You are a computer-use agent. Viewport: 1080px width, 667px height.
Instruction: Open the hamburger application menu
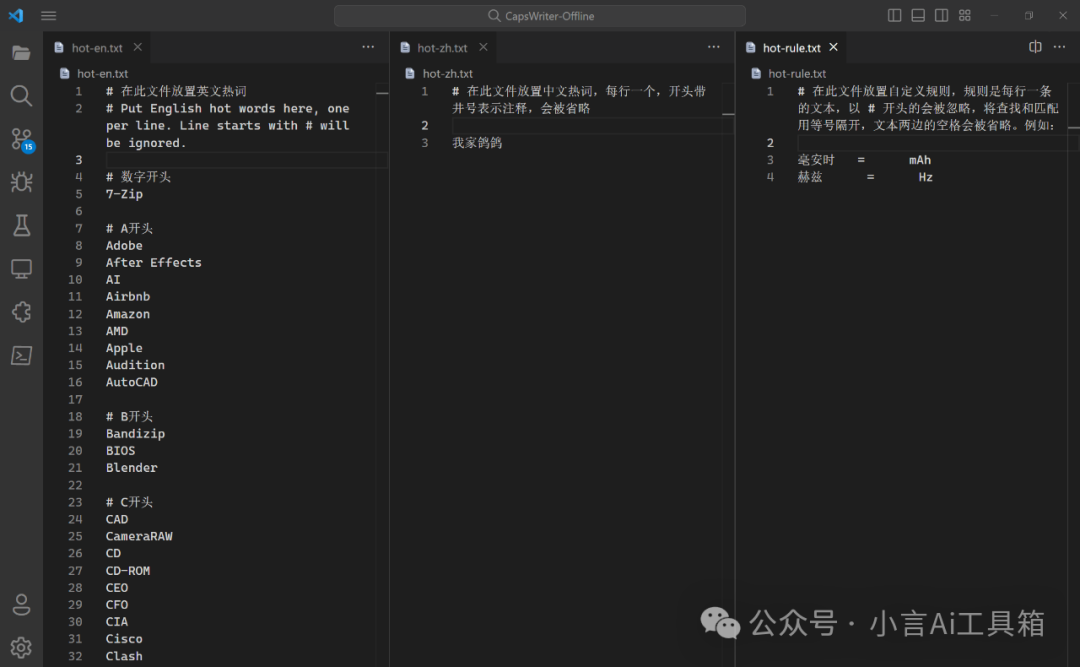tap(48, 15)
